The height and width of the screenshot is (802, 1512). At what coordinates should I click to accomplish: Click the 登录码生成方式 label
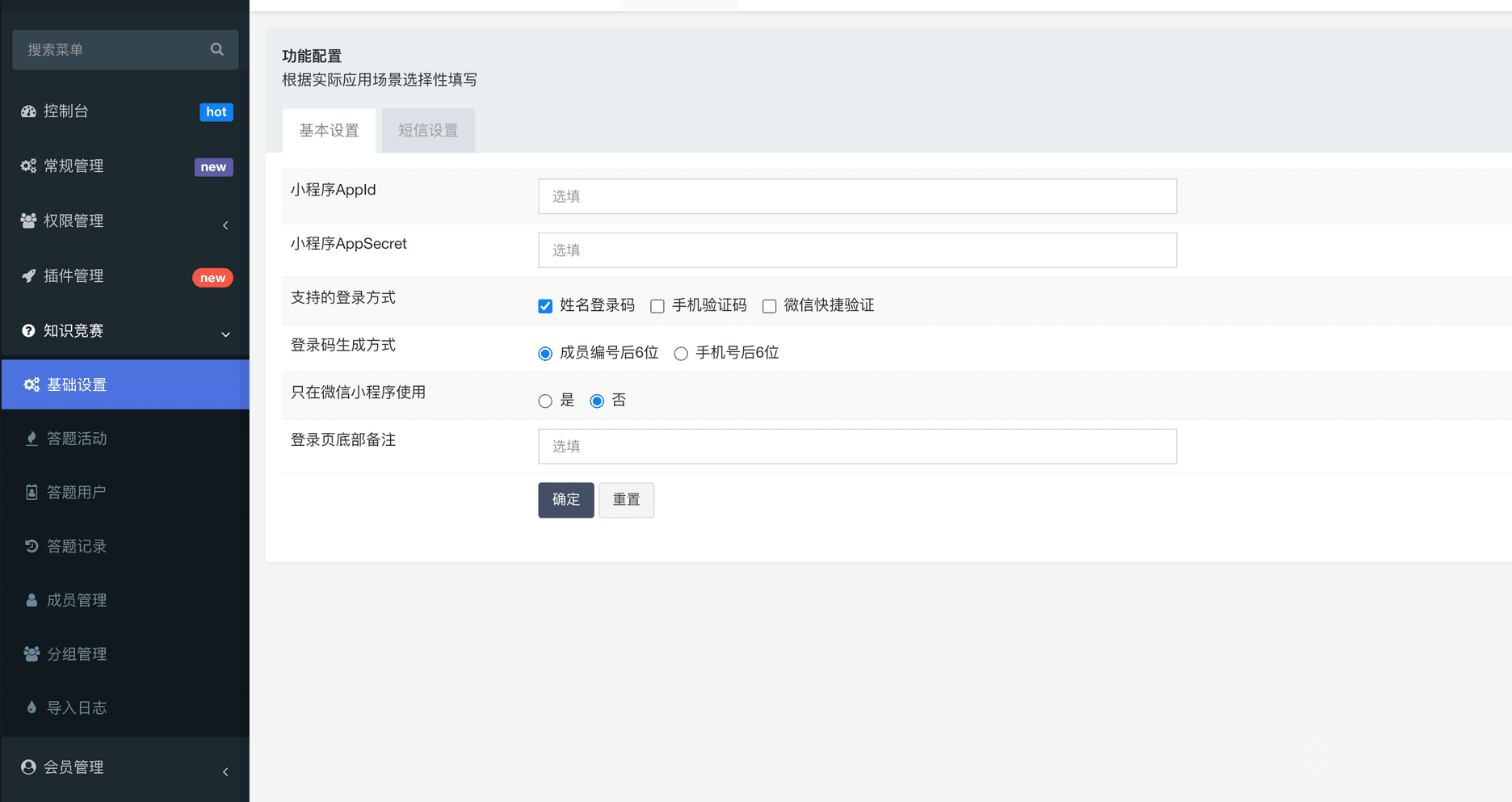(343, 346)
